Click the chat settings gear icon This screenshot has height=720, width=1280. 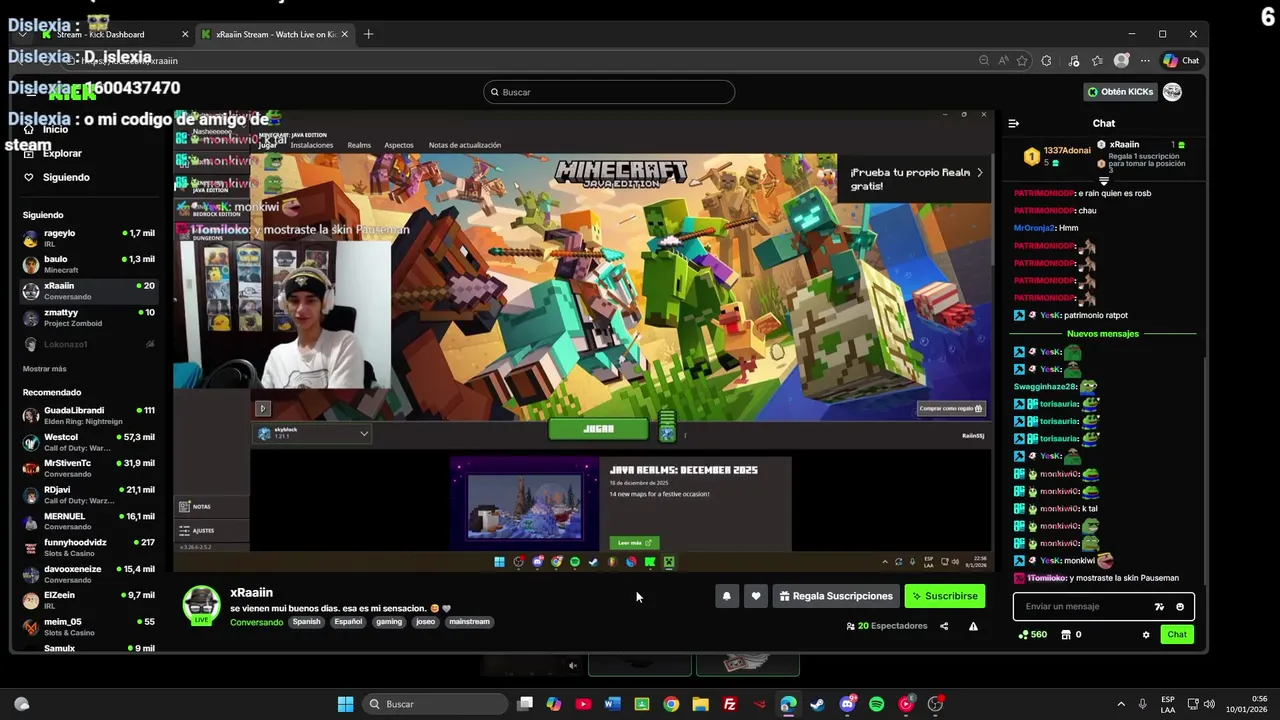[1146, 634]
